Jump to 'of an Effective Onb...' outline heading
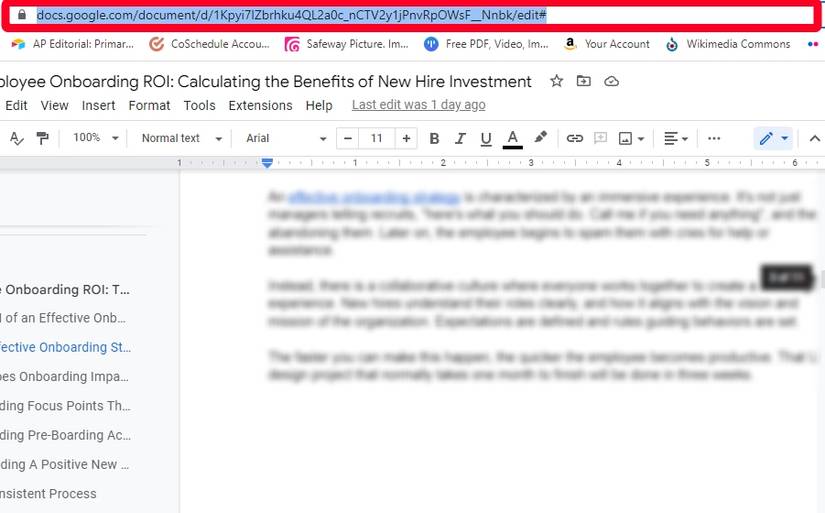 point(63,318)
